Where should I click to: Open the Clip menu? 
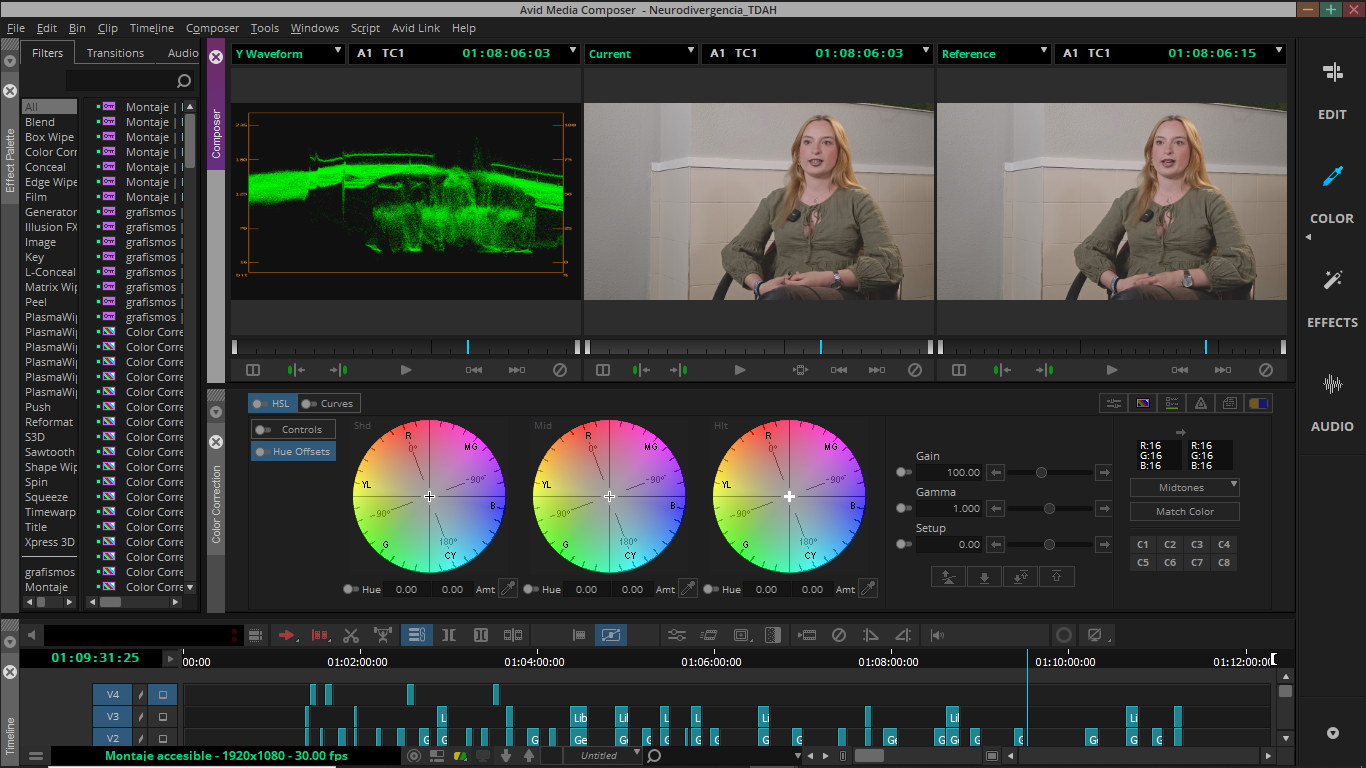(108, 28)
